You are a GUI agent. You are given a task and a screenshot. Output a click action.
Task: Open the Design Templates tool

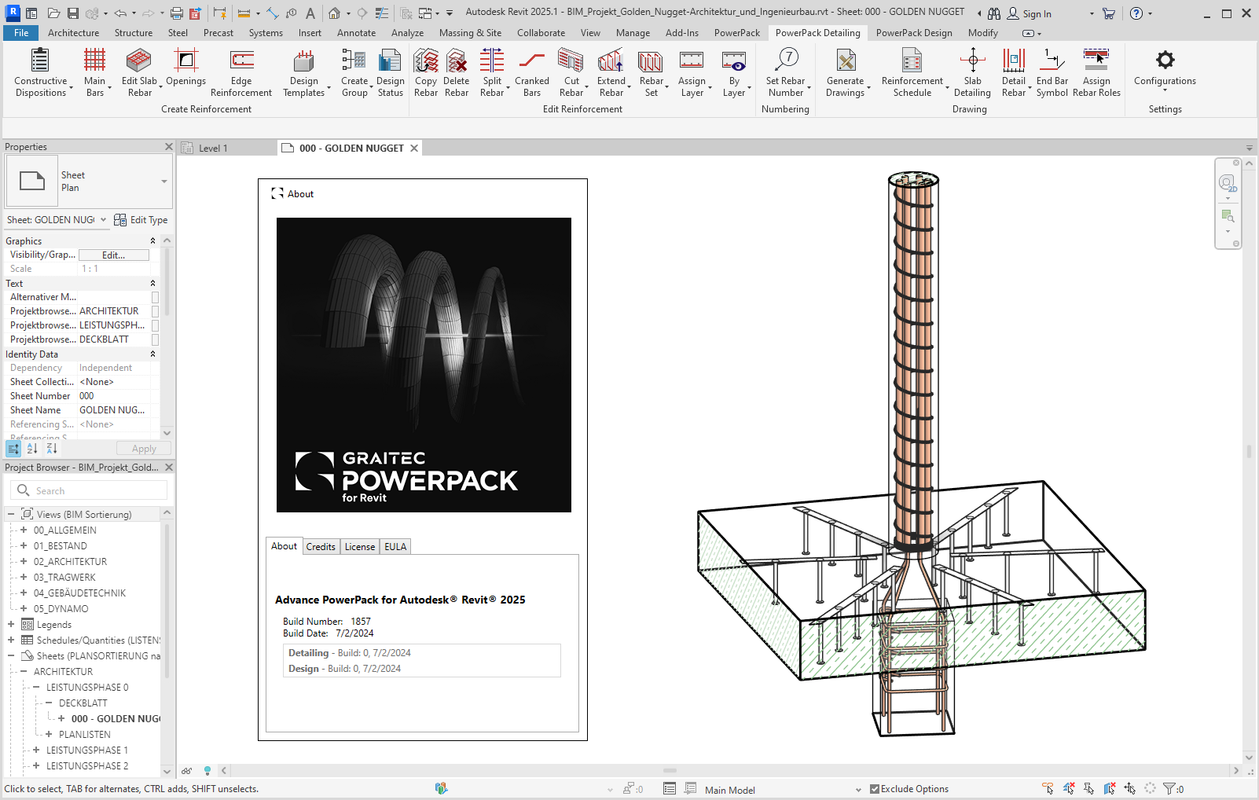(x=304, y=72)
